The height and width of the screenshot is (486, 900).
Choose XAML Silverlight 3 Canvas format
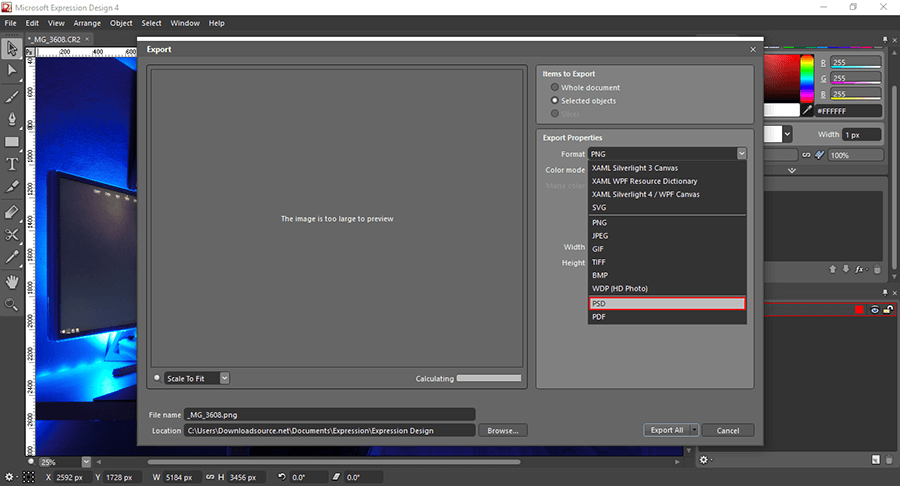click(x=667, y=168)
